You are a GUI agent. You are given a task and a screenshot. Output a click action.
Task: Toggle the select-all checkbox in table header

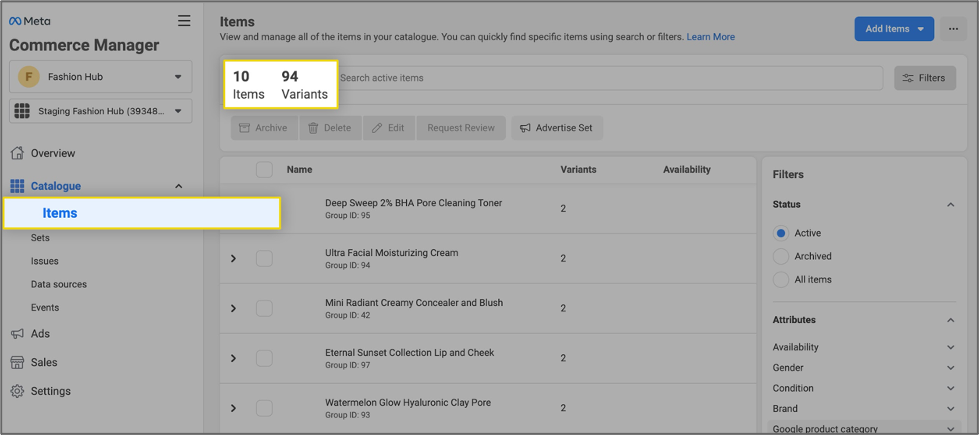coord(264,170)
